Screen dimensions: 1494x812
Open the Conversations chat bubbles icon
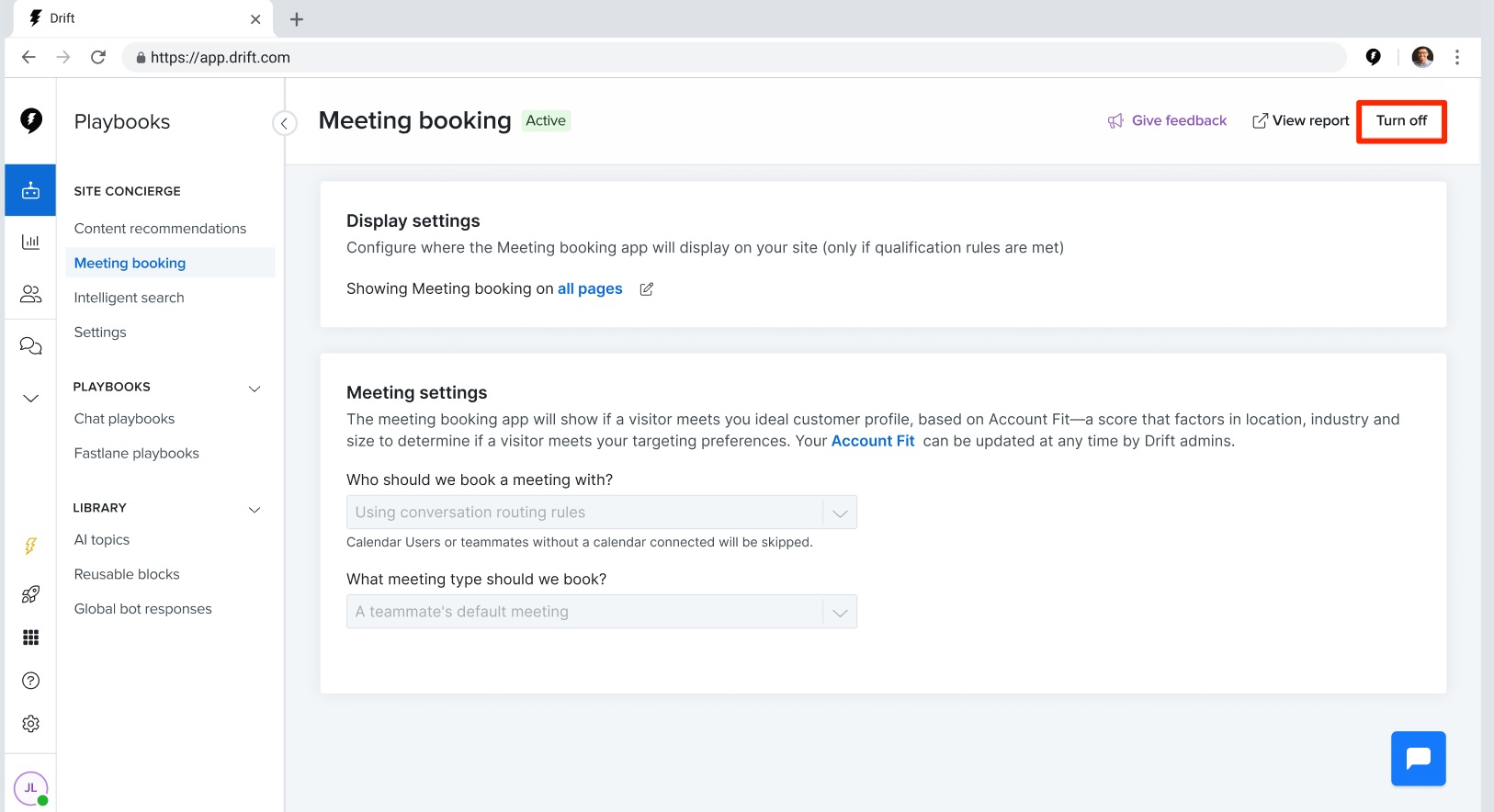coord(30,345)
